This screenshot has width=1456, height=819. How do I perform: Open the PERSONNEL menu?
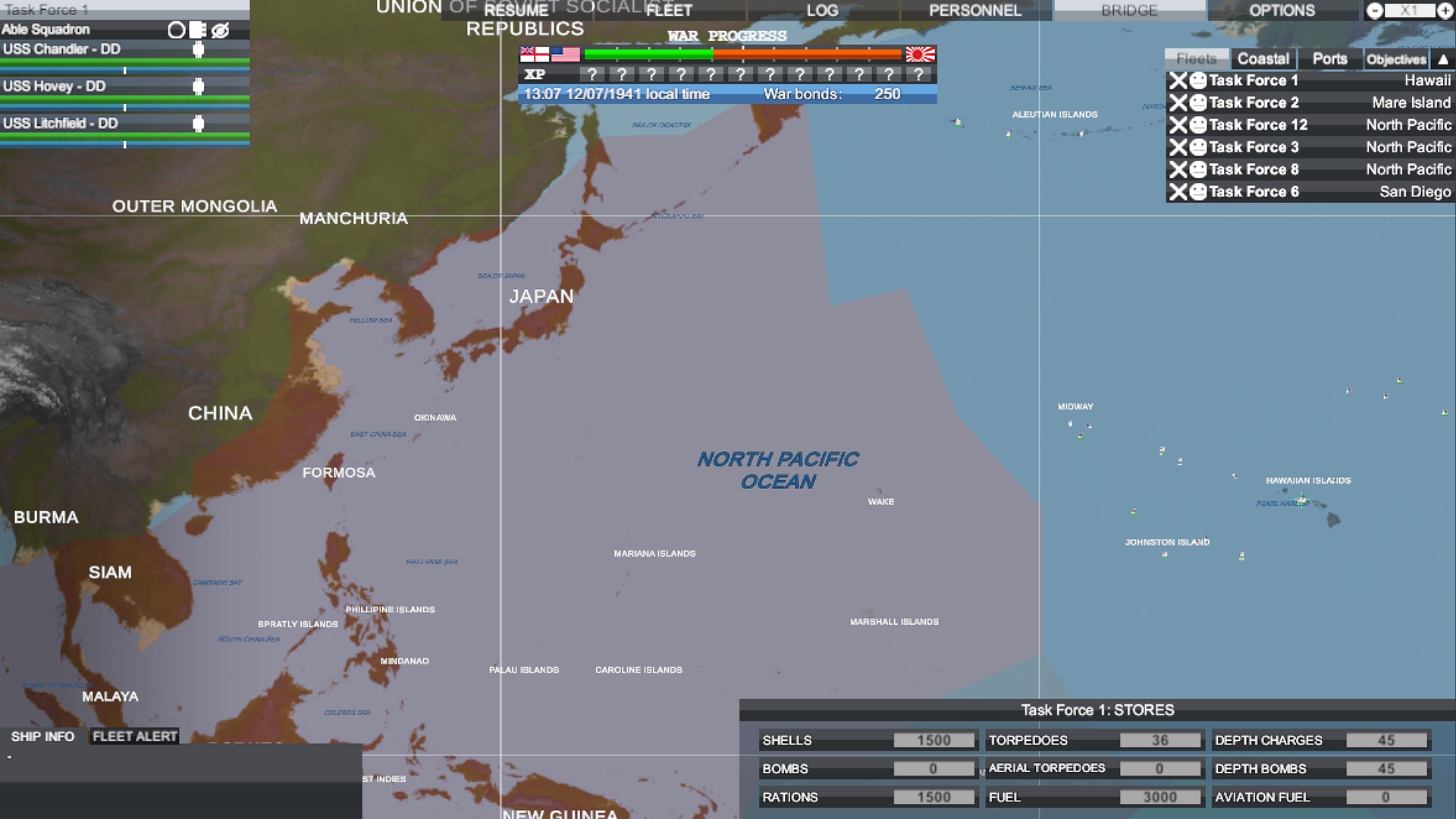(973, 11)
